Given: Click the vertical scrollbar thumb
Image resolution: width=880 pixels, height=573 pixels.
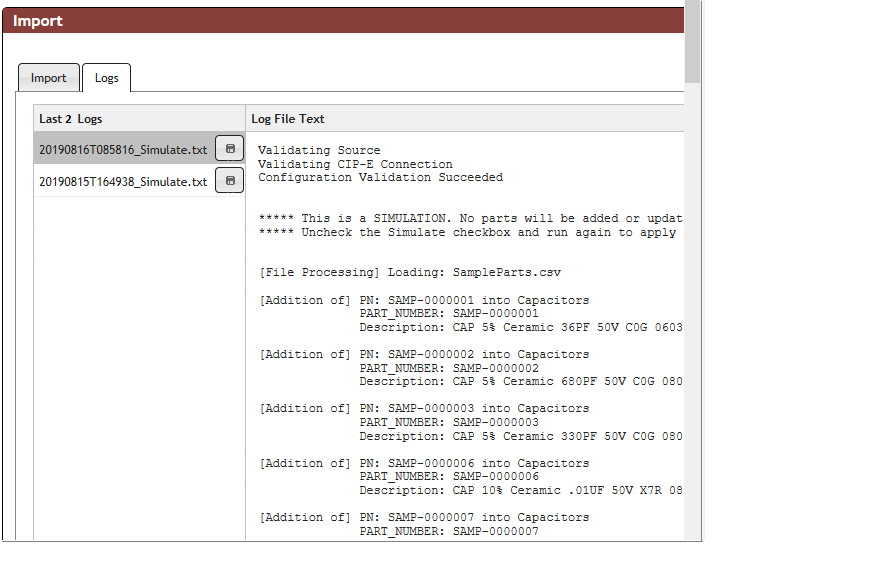Looking at the screenshot, I should 693,40.
